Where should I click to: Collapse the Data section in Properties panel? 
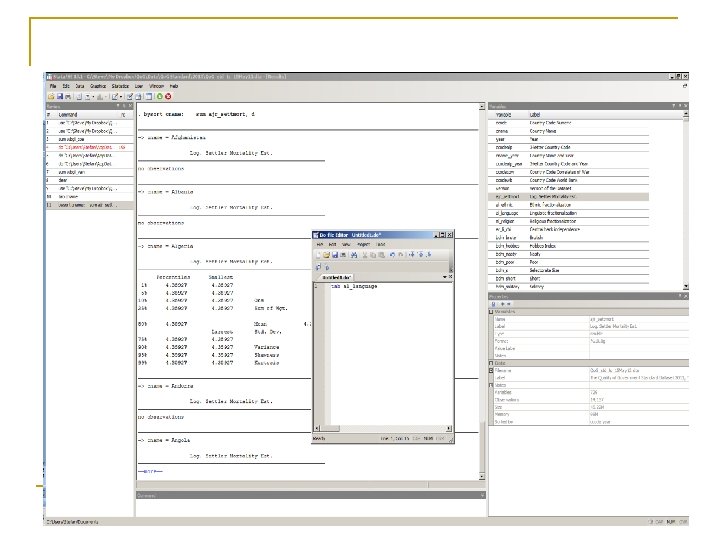[x=491, y=365]
